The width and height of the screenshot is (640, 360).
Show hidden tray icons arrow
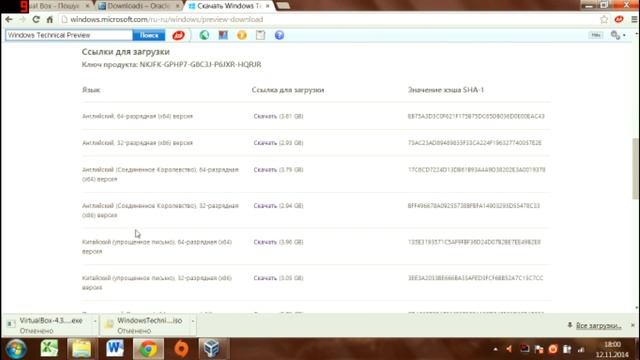point(496,349)
